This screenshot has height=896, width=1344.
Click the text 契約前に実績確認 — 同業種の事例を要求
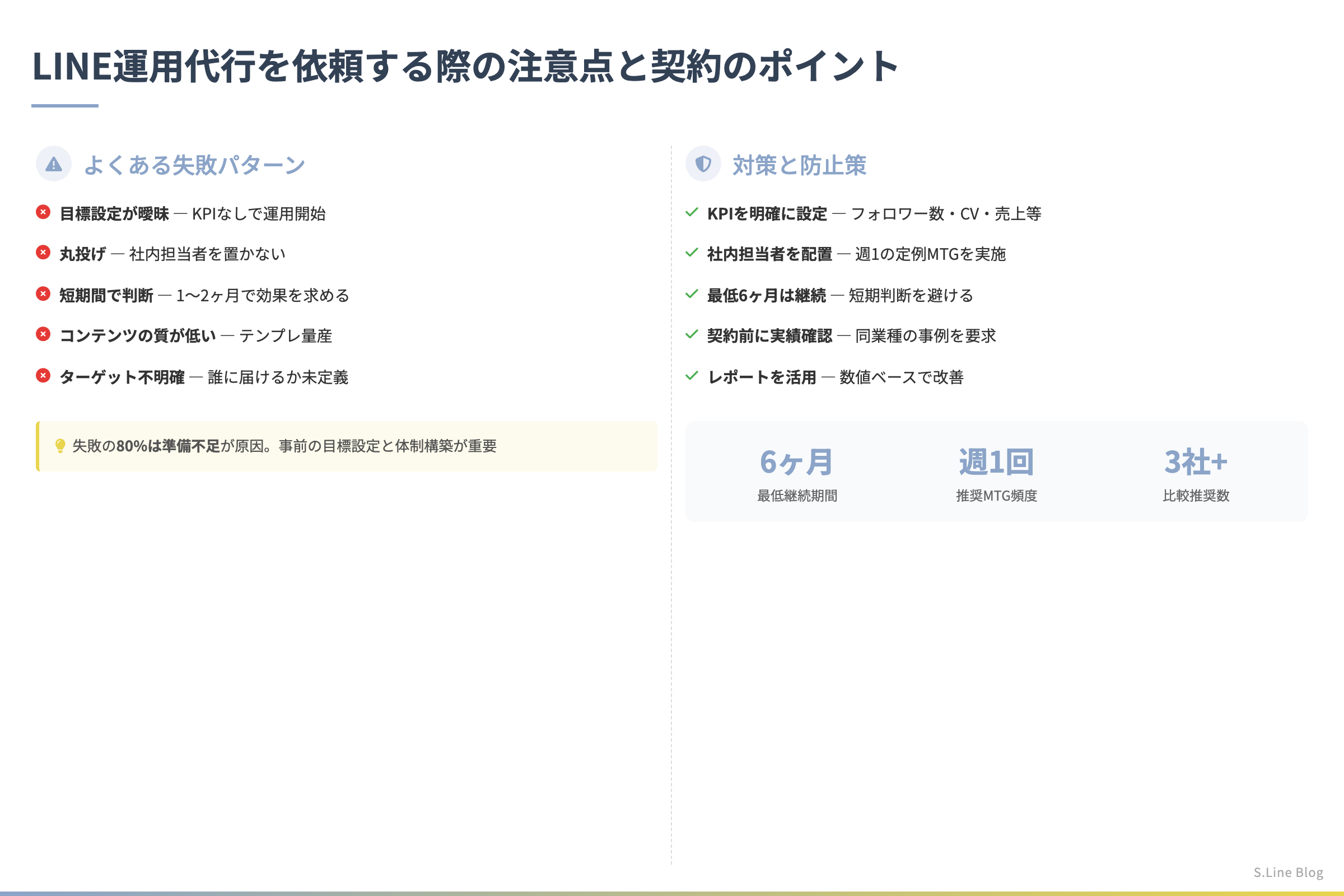852,335
